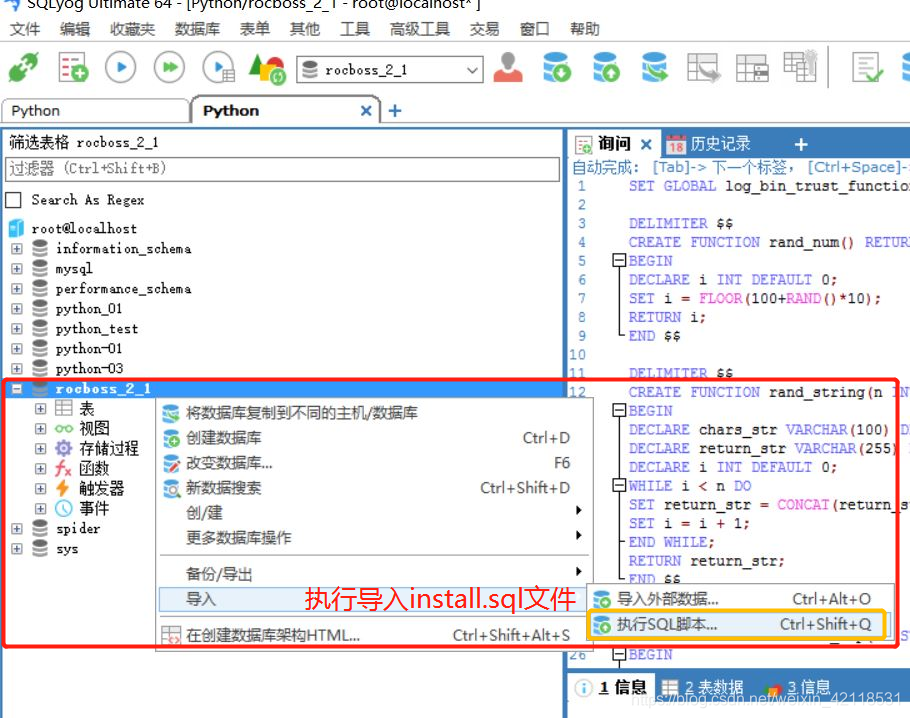Enable the Search As Regex checkbox
Viewport: 910px width, 718px height.
pos(14,199)
